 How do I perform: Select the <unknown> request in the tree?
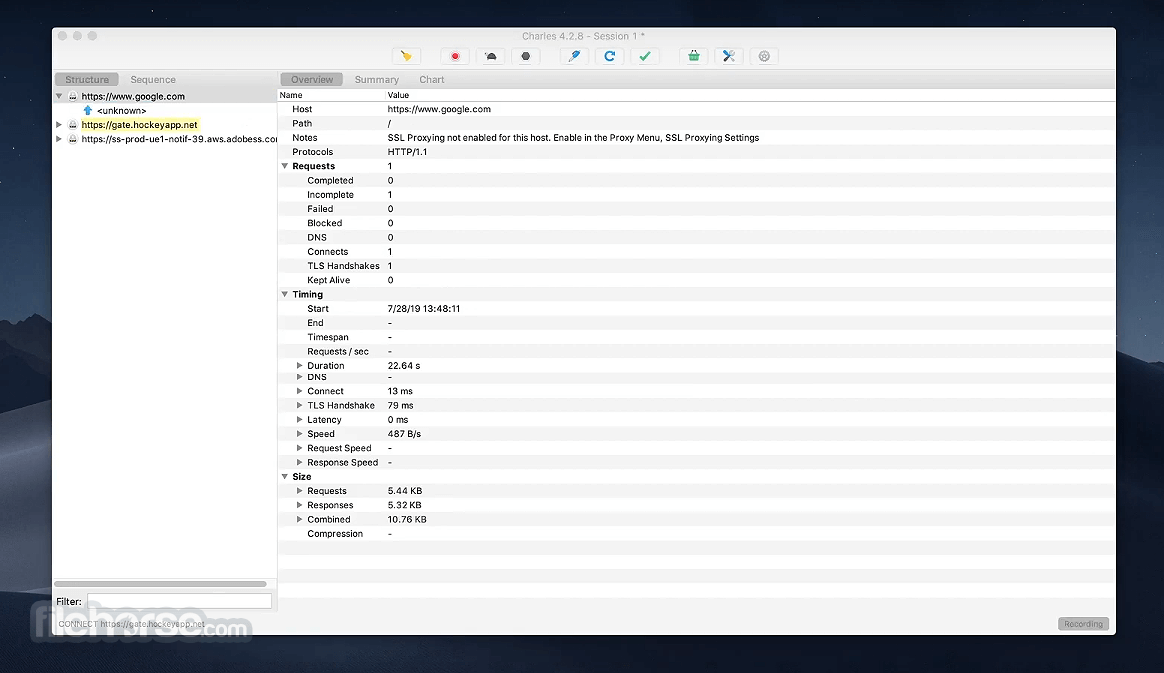click(x=122, y=111)
